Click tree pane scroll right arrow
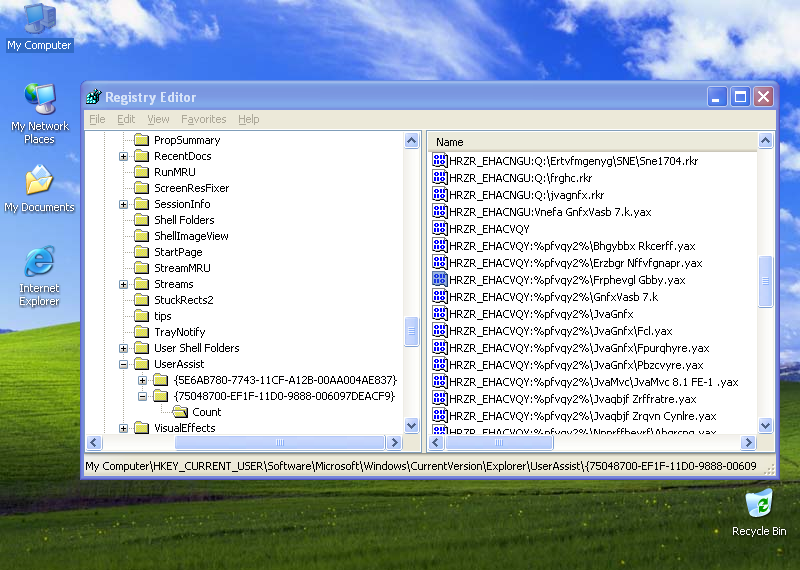Screen dimensions: 800x570 (394, 442)
